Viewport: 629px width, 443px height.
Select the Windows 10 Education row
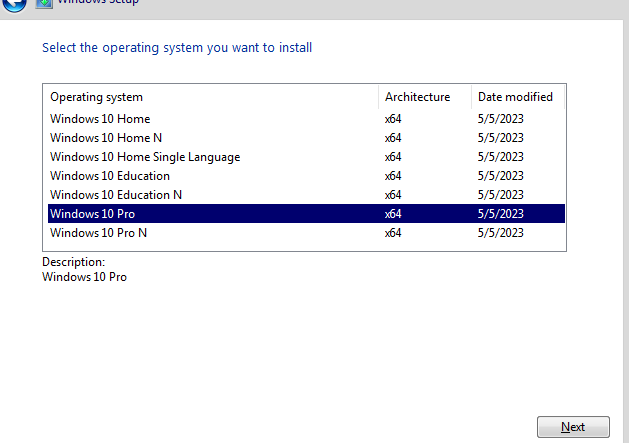306,176
